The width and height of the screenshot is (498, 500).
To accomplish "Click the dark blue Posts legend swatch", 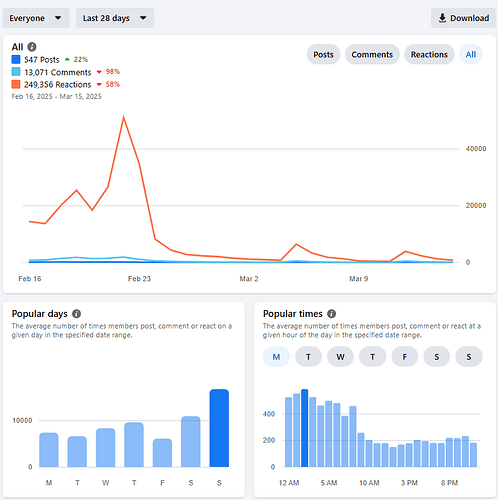I will coord(16,59).
